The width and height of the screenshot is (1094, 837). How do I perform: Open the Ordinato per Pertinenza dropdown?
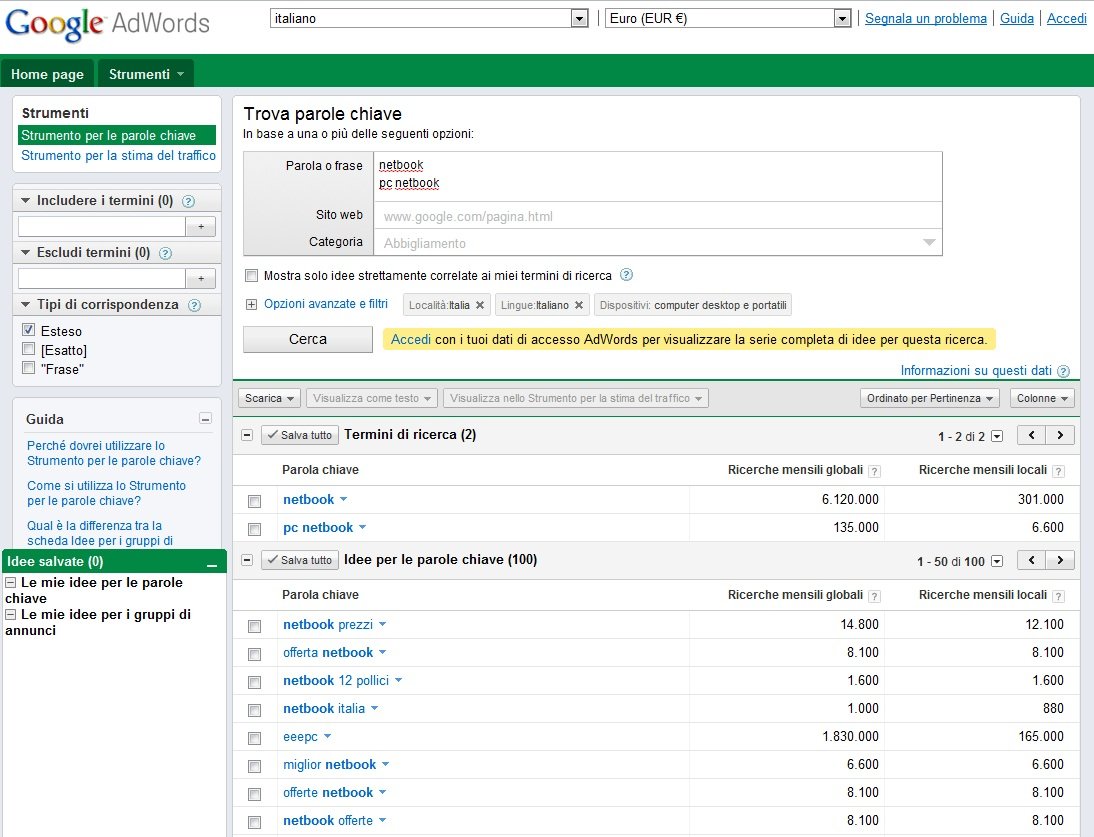click(x=930, y=398)
